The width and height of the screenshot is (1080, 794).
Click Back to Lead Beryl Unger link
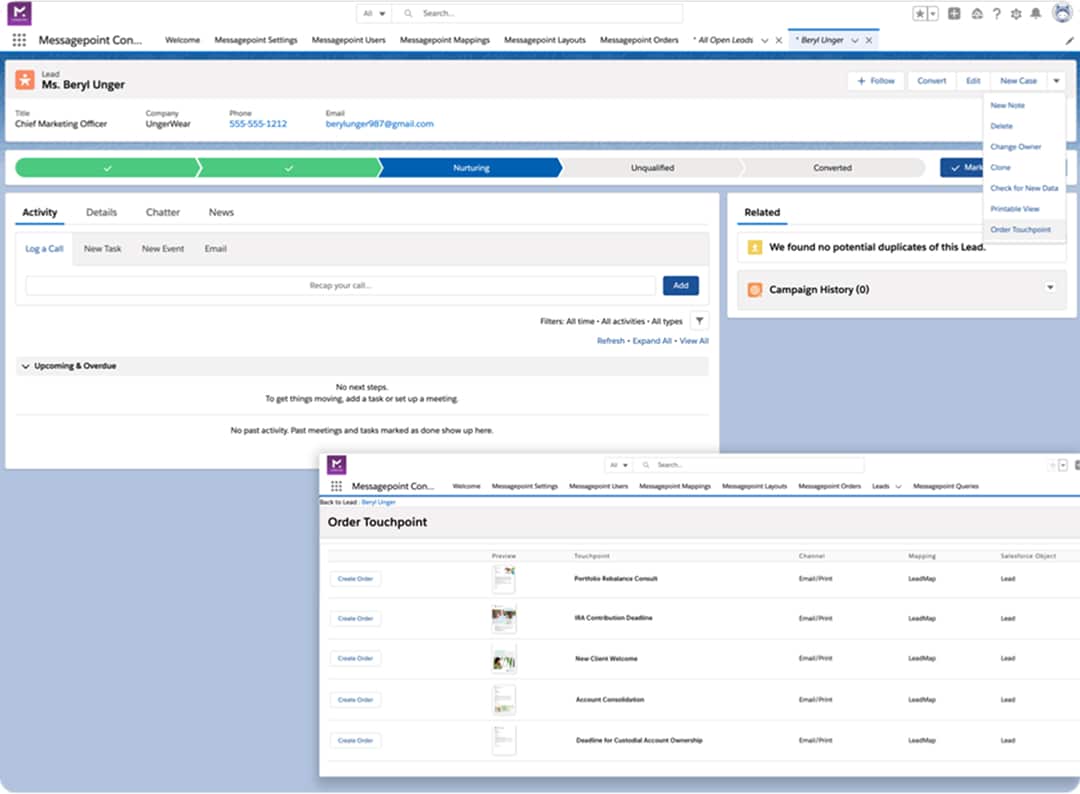378,503
